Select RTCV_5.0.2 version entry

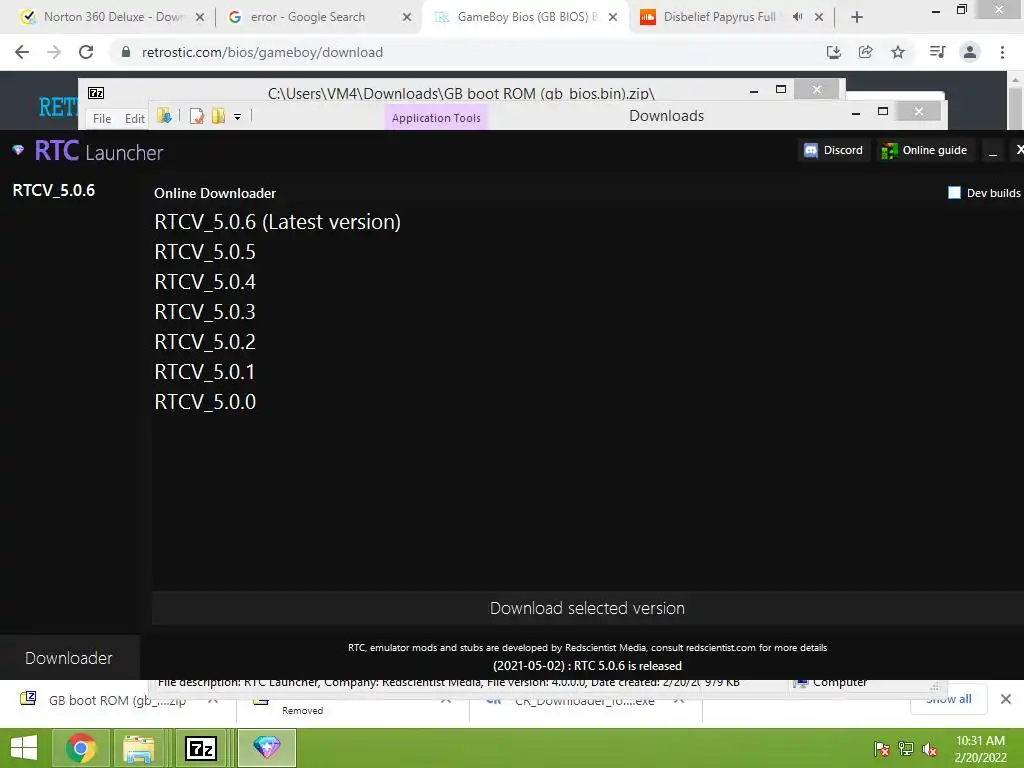pyautogui.click(x=205, y=342)
